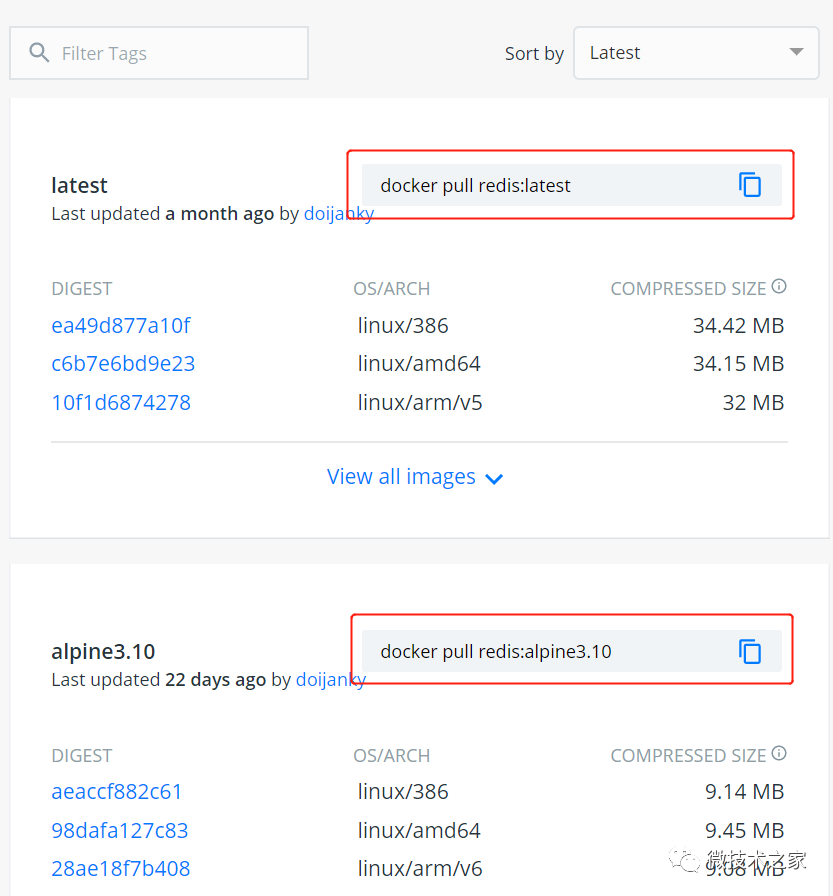Focus the Filter Tags input field
Screen dimensions: 833x896
tap(159, 53)
